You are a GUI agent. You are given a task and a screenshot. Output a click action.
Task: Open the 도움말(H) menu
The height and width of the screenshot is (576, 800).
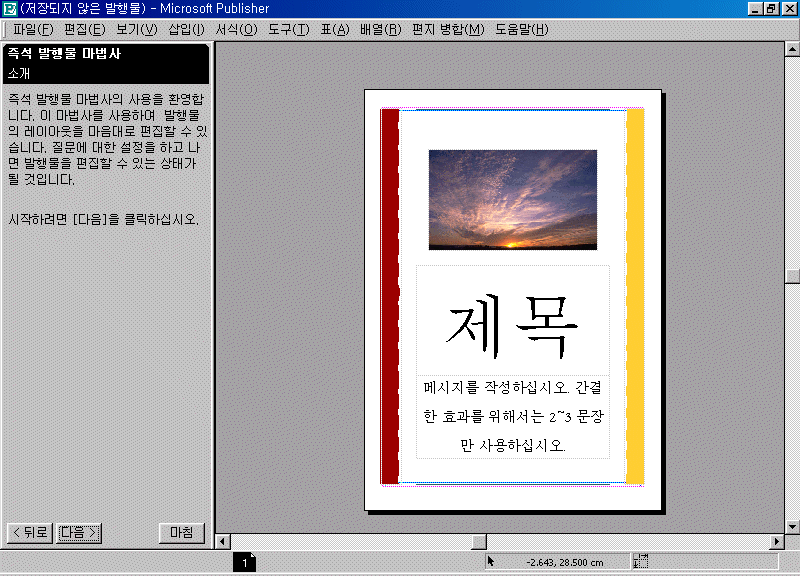[x=521, y=29]
